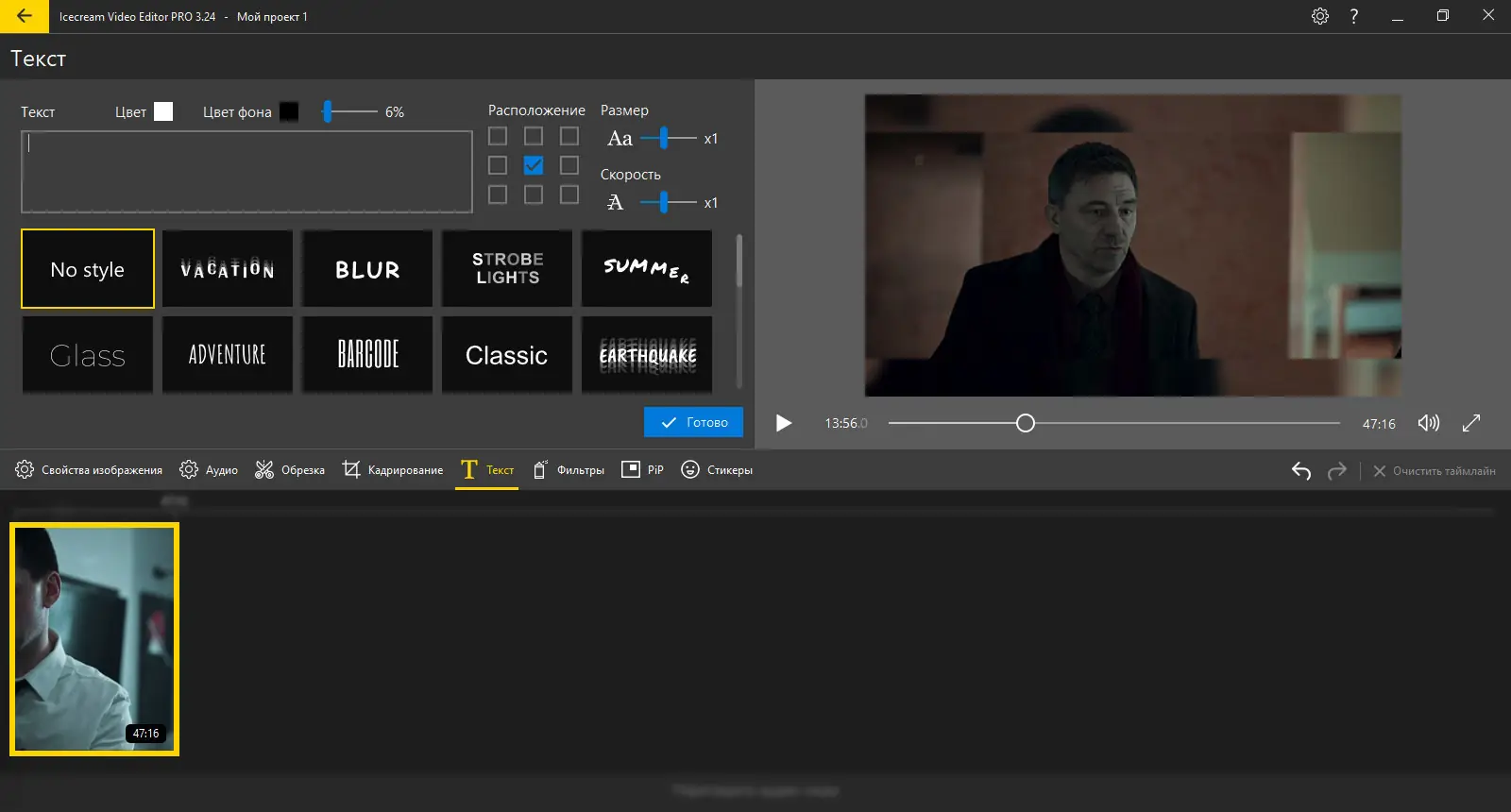Set text position to top-left
1511x812 pixels.
[498, 136]
